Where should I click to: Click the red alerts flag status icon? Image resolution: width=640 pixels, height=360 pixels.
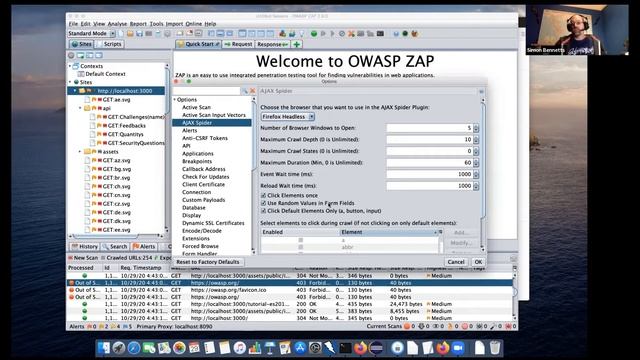point(90,327)
